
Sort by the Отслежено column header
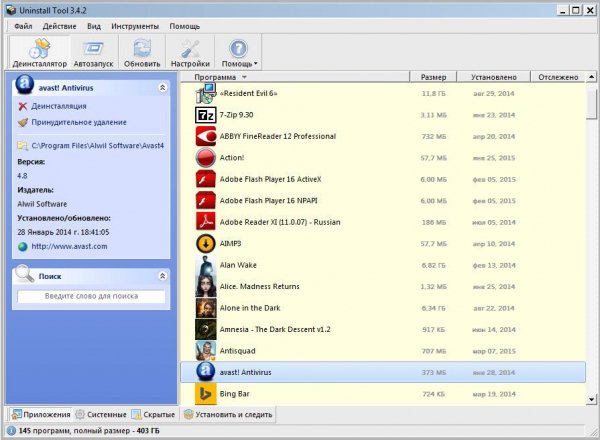tap(558, 77)
